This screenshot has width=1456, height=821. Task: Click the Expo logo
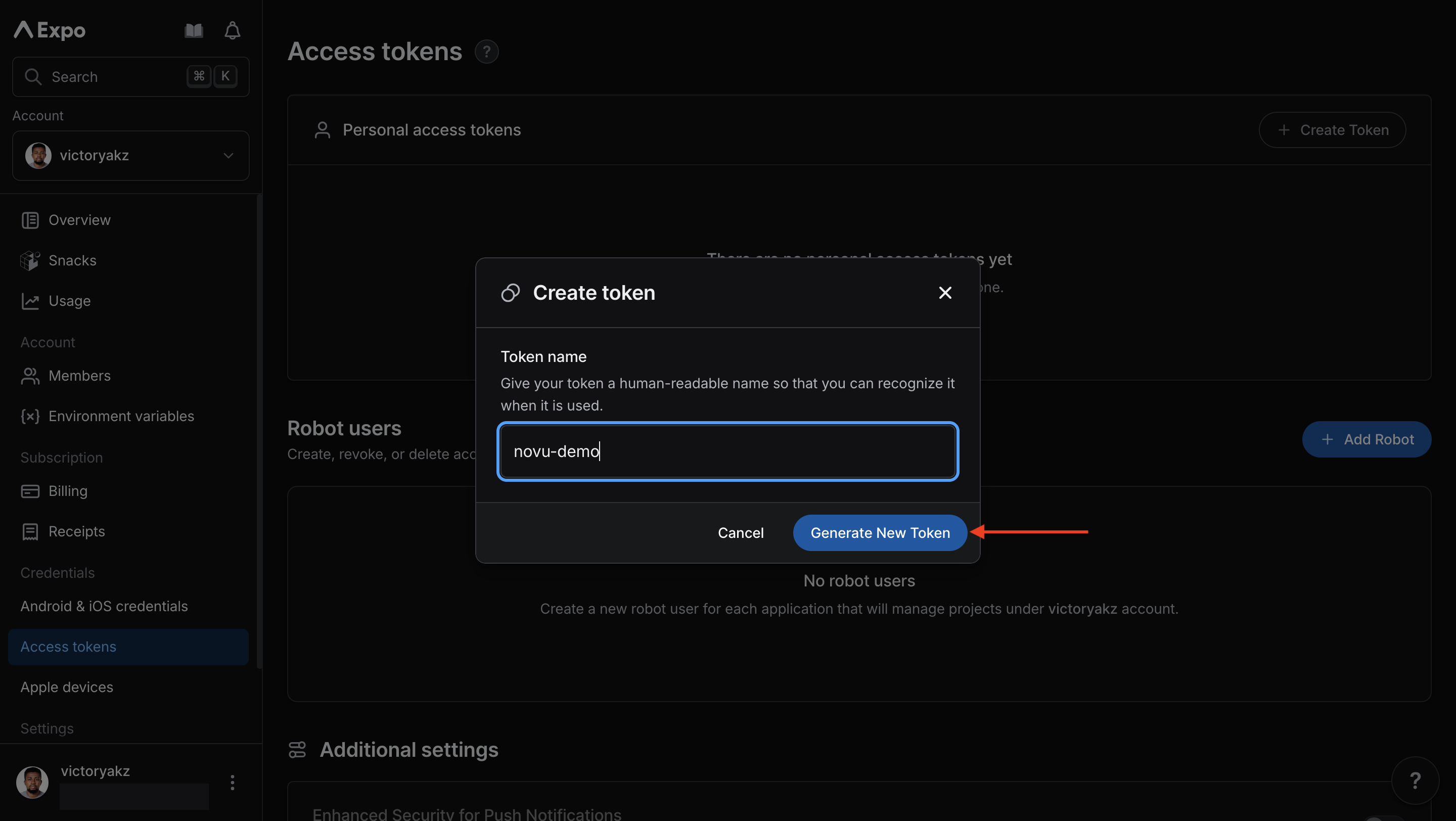pyautogui.click(x=49, y=30)
